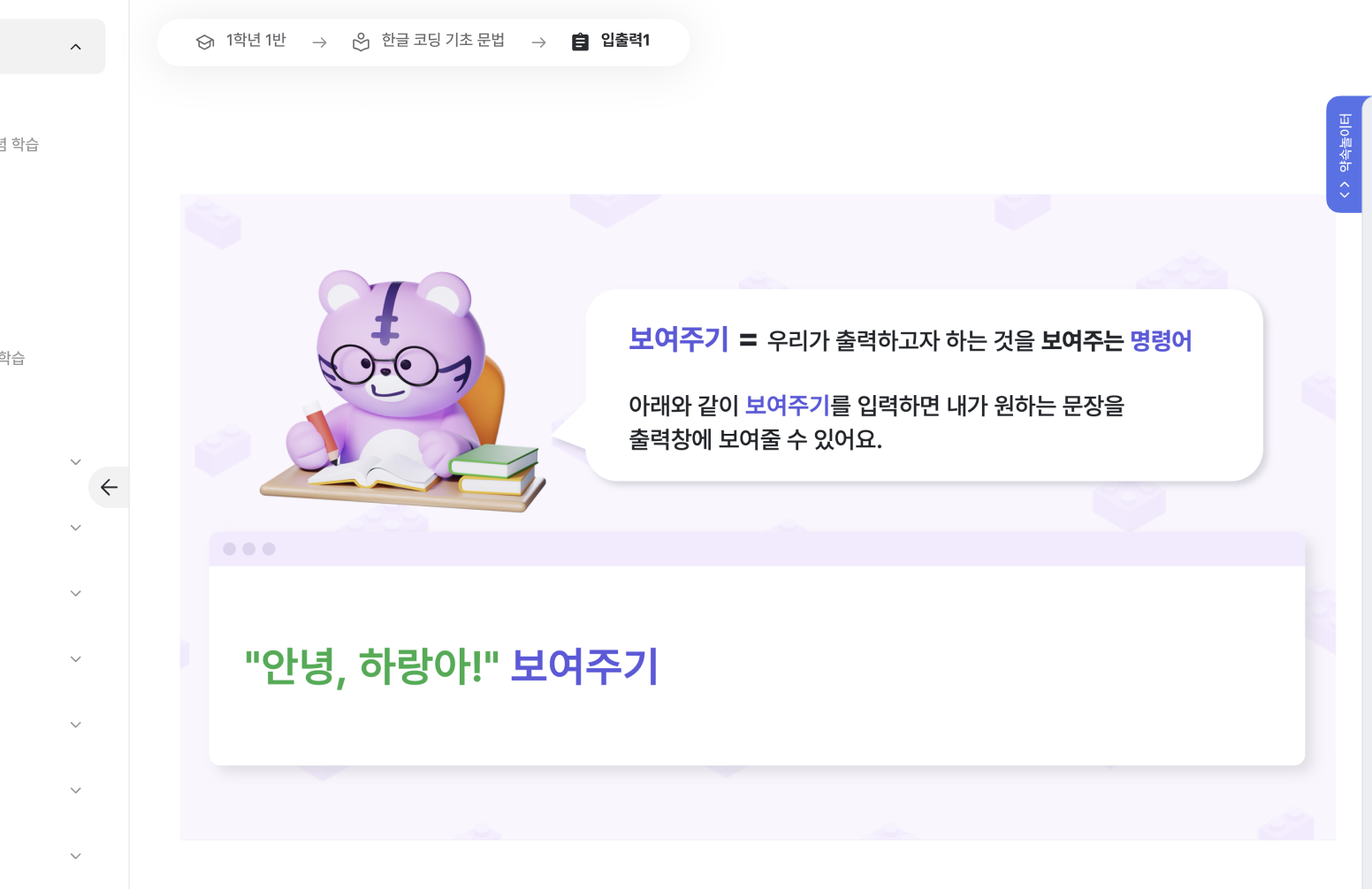Expand the fourth sidebar chevron item

[76, 659]
